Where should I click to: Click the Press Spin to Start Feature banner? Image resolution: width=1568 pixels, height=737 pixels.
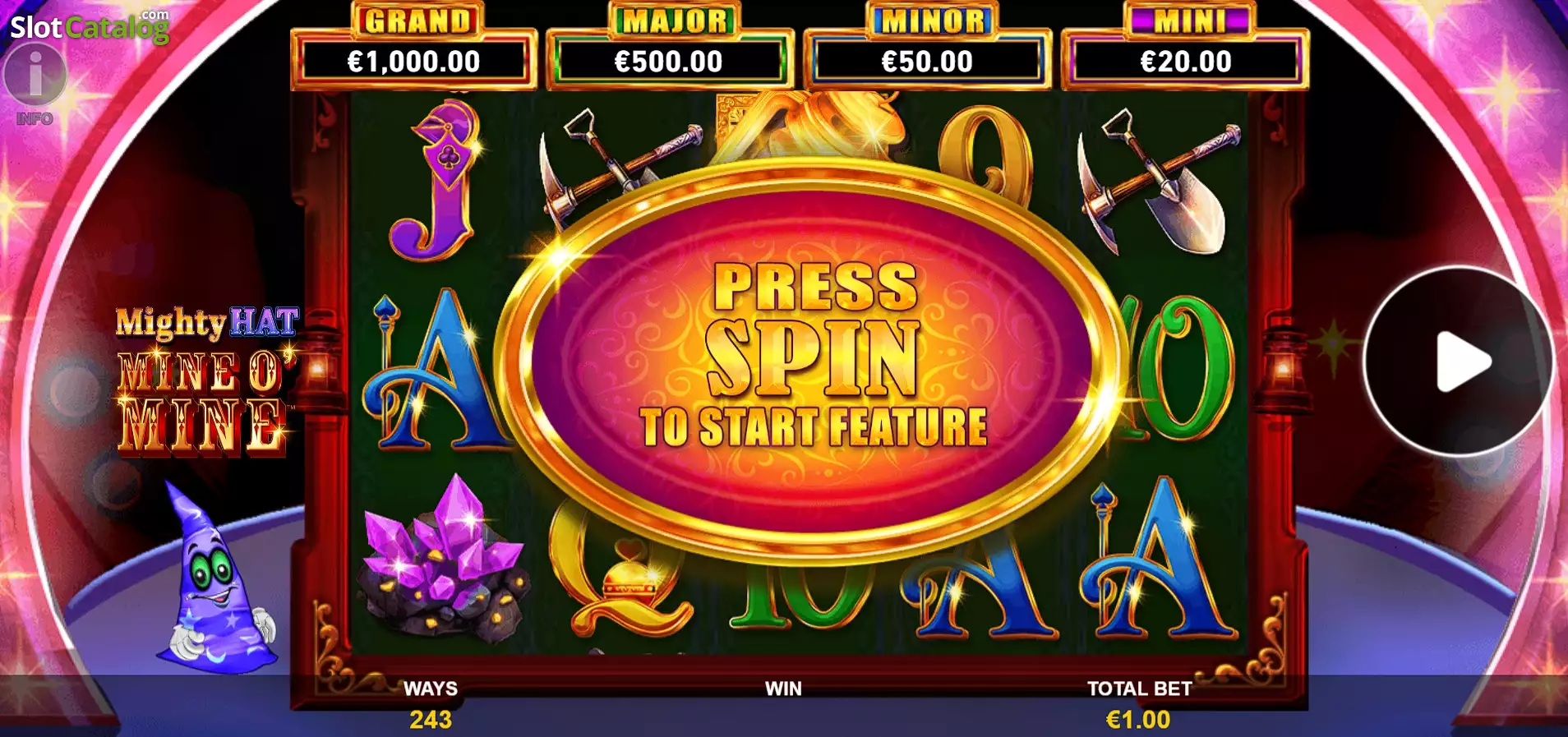811,359
